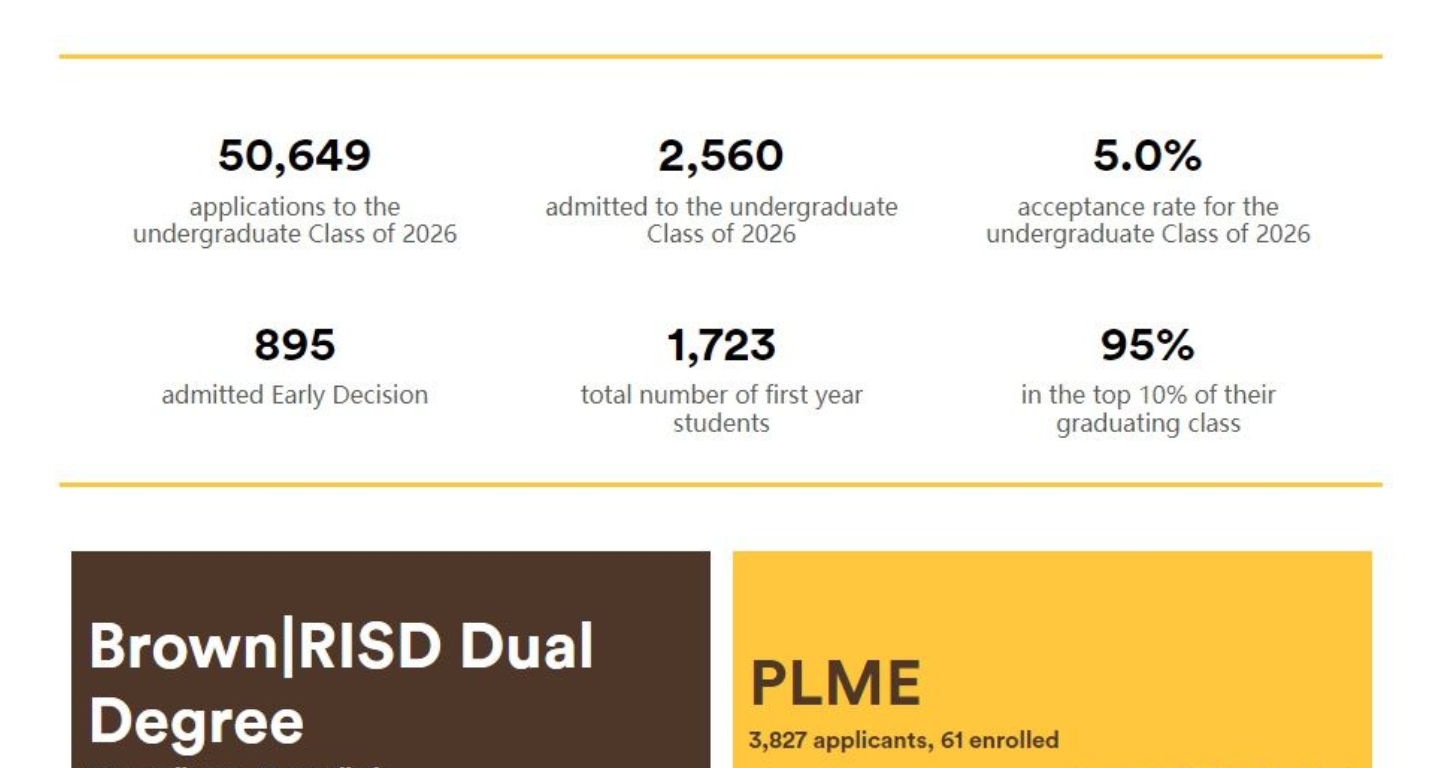Click the 5.0% acceptance rate figure
The width and height of the screenshot is (1432, 768).
1147,156
